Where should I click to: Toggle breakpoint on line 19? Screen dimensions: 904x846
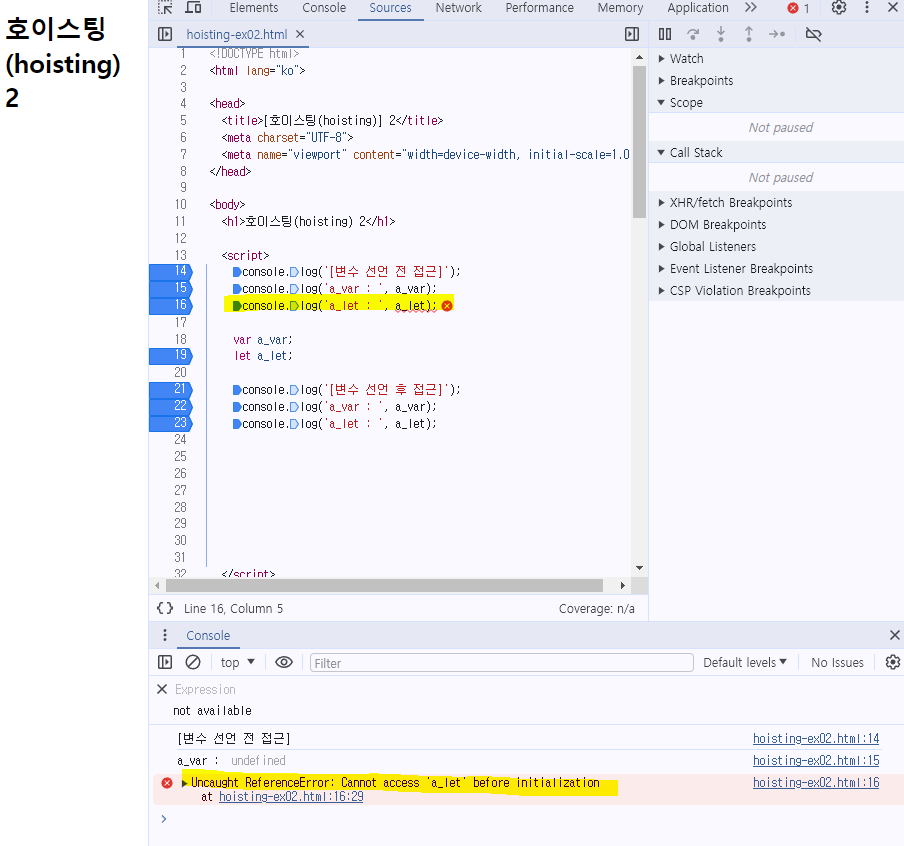(x=171, y=355)
